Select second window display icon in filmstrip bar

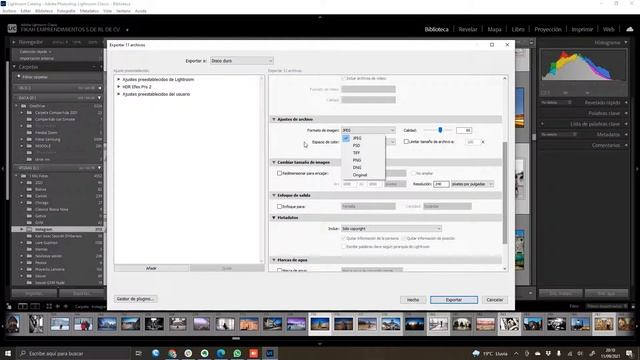pyautogui.click(x=35, y=306)
